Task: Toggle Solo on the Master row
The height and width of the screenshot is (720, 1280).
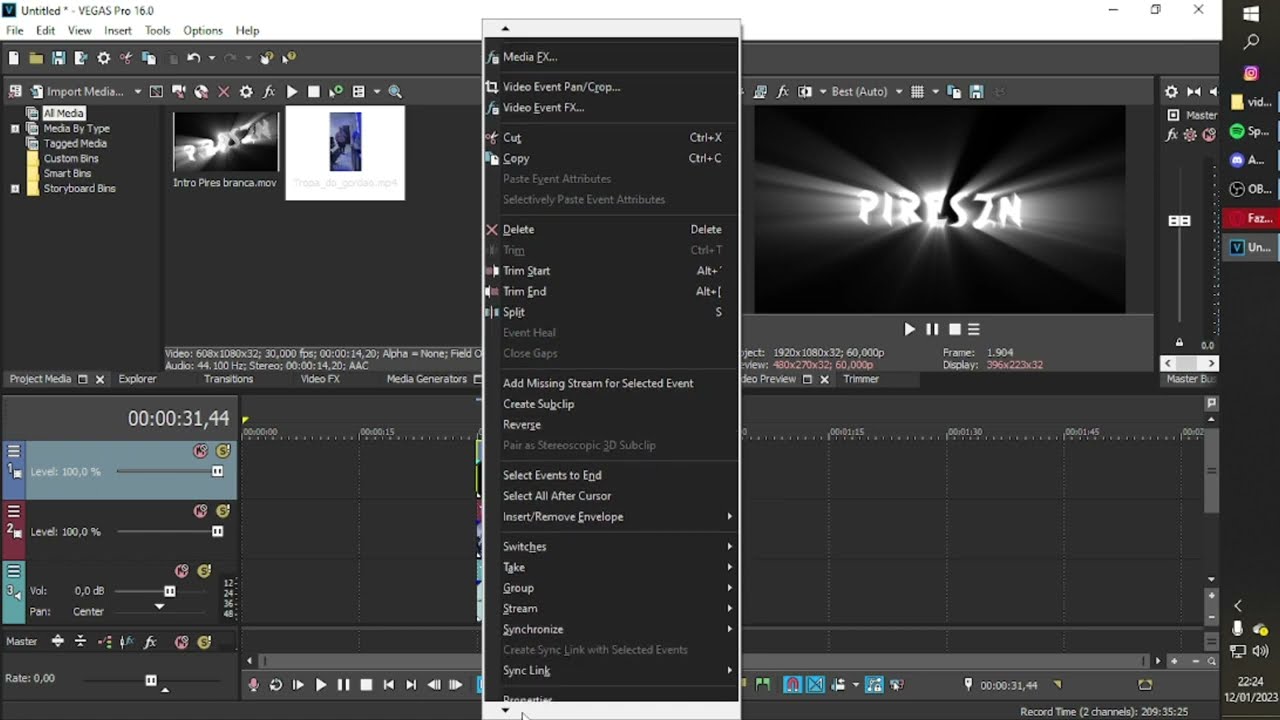Action: click(204, 641)
